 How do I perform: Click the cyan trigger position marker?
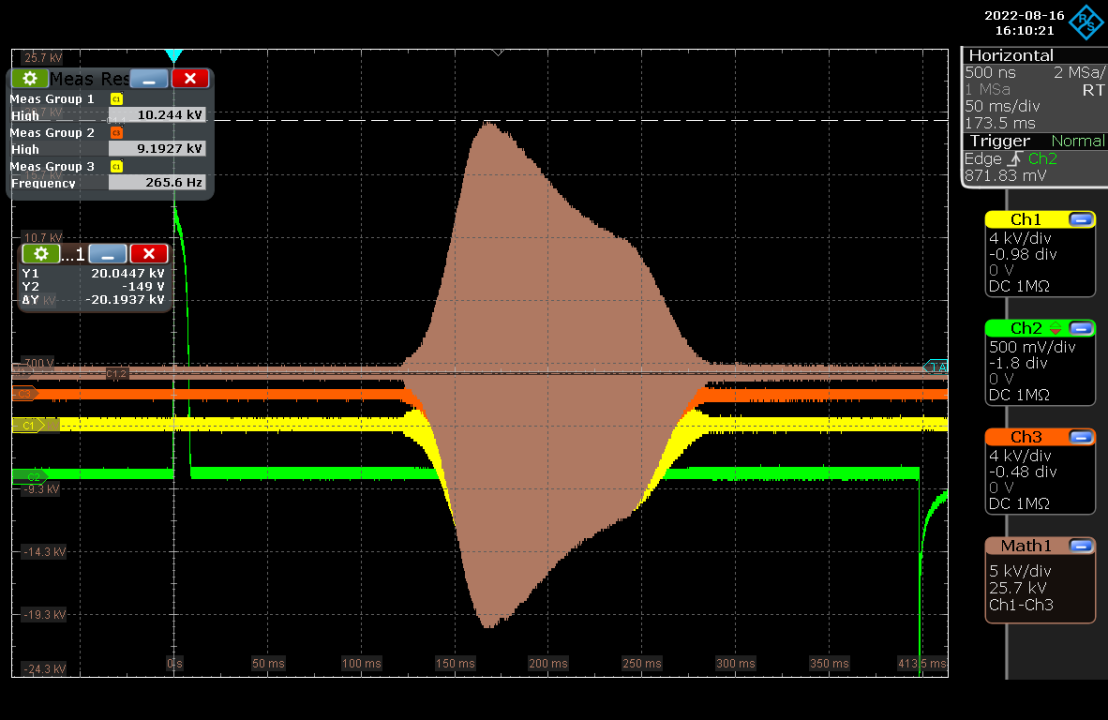174,56
